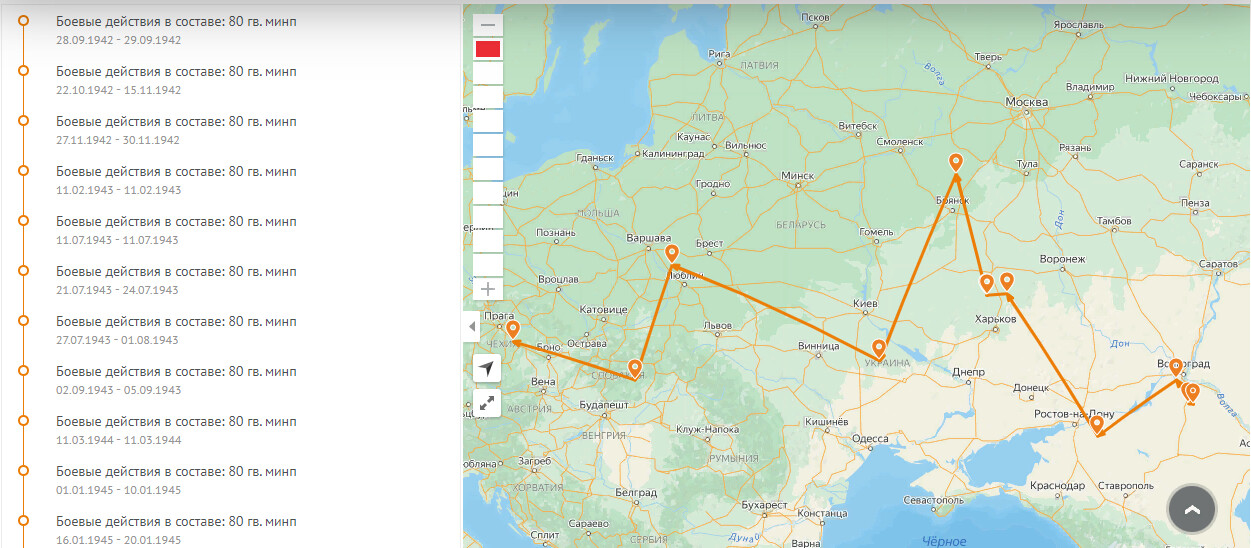Click the scroll-to-top chevron button
The height and width of the screenshot is (548, 1251).
1191,509
